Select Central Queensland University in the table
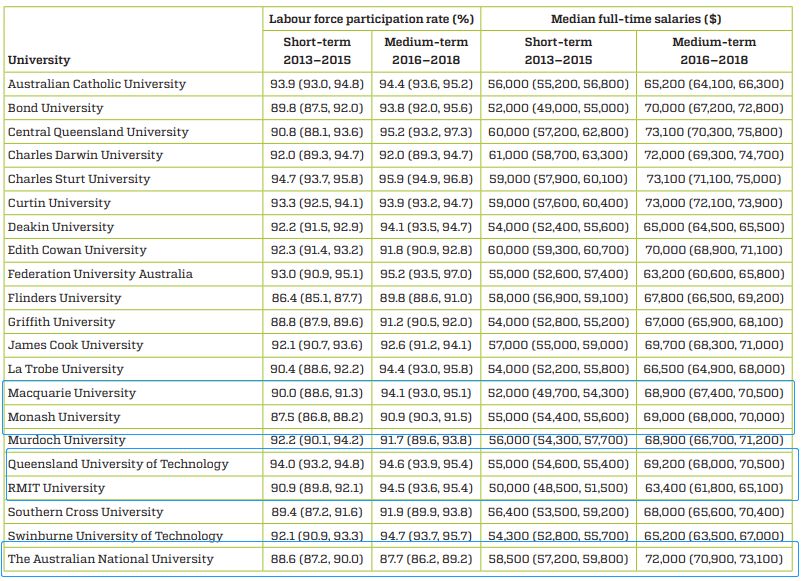Screen dimensions: 807x581 click(x=98, y=132)
